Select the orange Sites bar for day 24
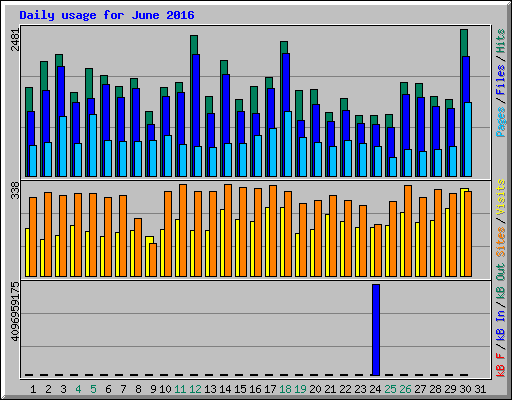 [x=378, y=250]
